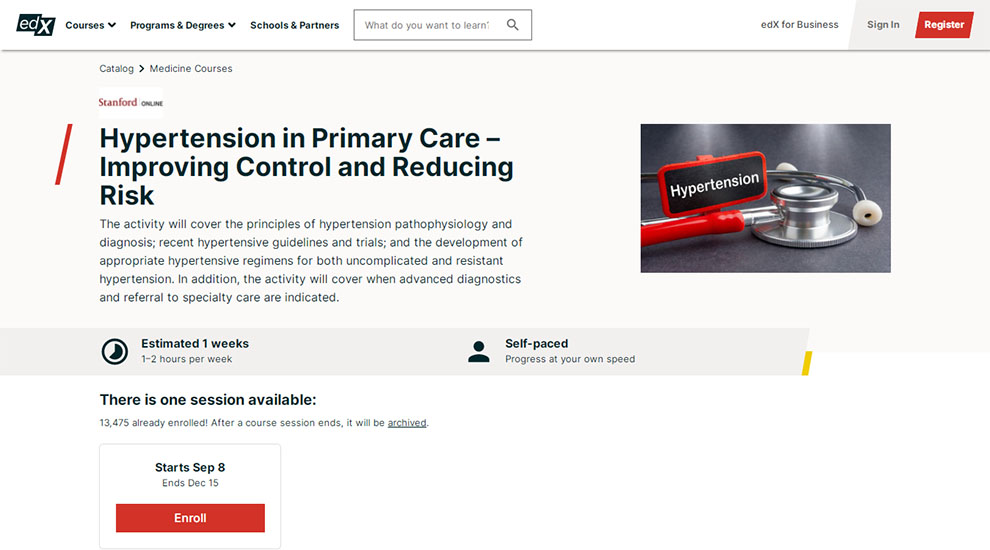Open Medicine Courses breadcrumb link
The image size is (990, 550).
coord(191,69)
